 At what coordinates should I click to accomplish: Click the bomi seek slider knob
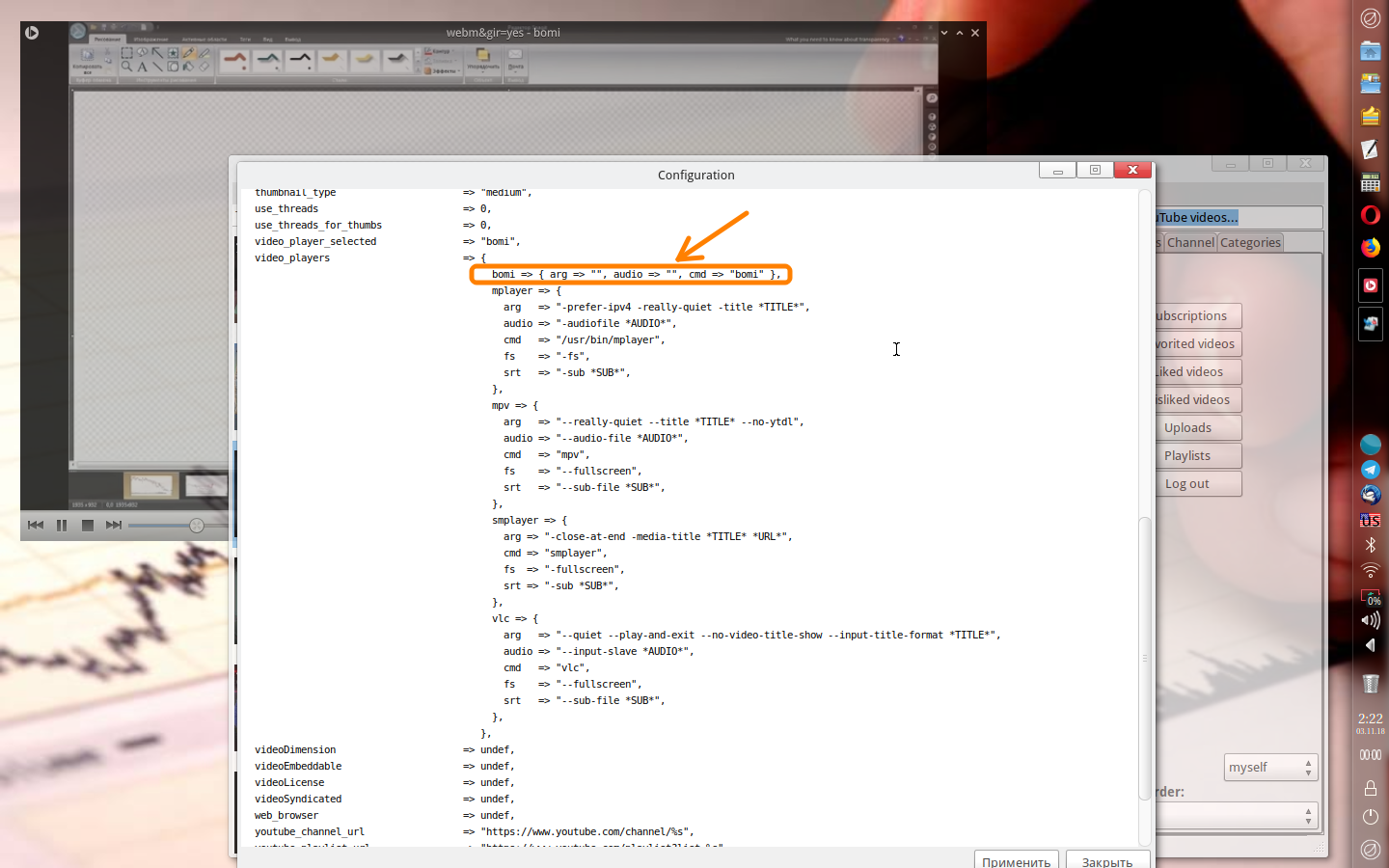pyautogui.click(x=197, y=526)
